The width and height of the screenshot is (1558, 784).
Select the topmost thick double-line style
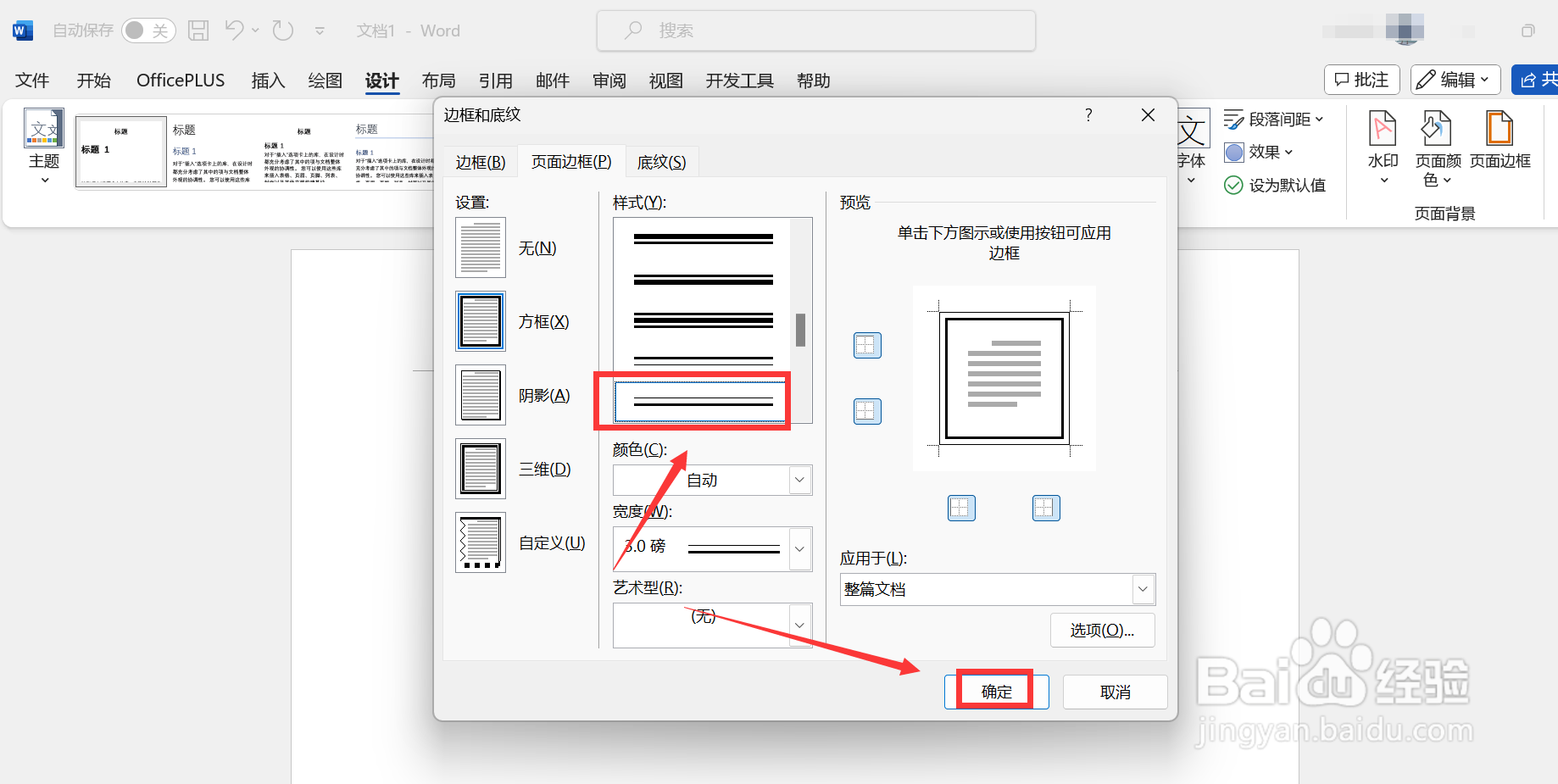pos(704,239)
